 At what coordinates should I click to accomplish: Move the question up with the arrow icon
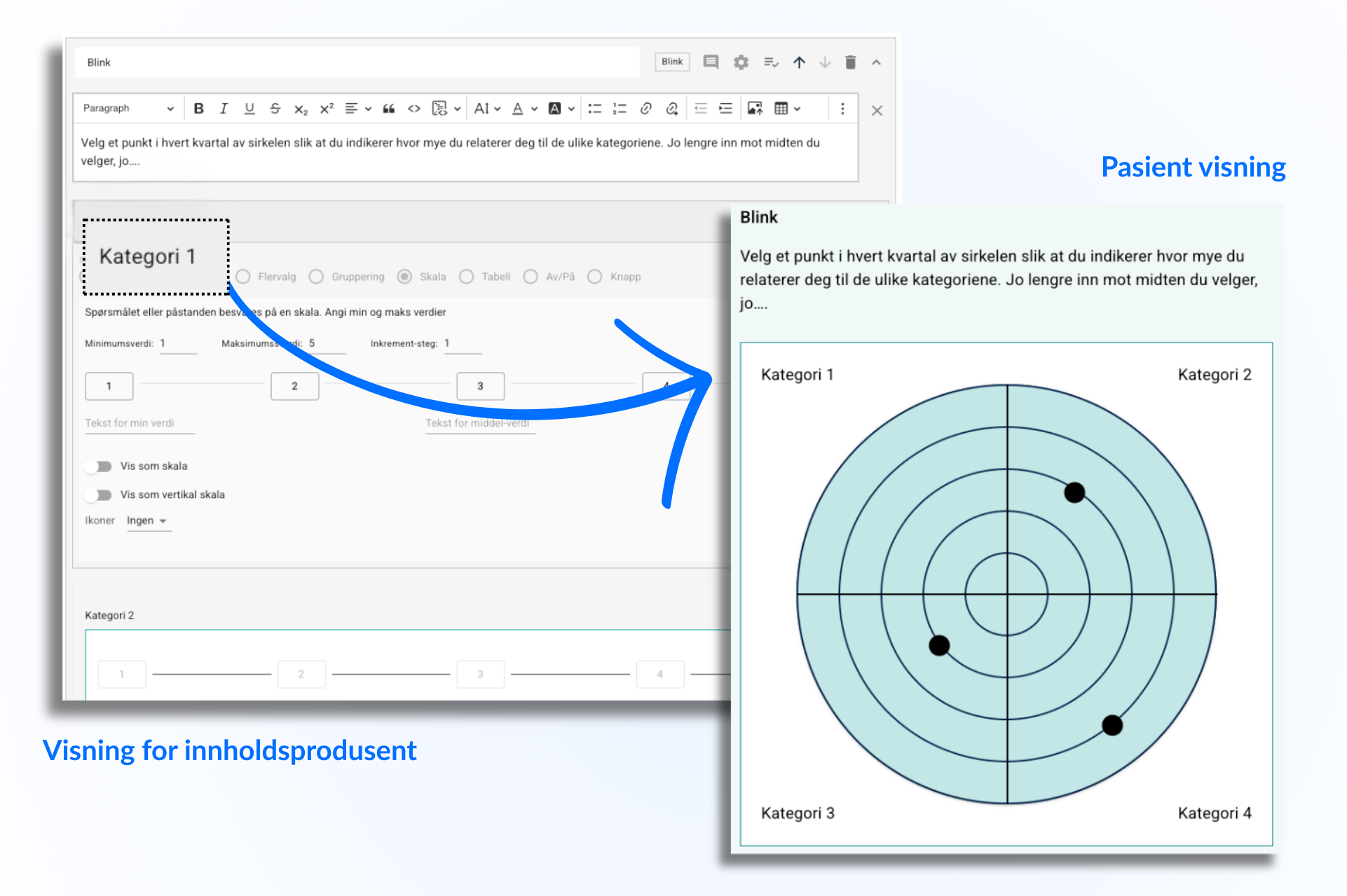(799, 62)
